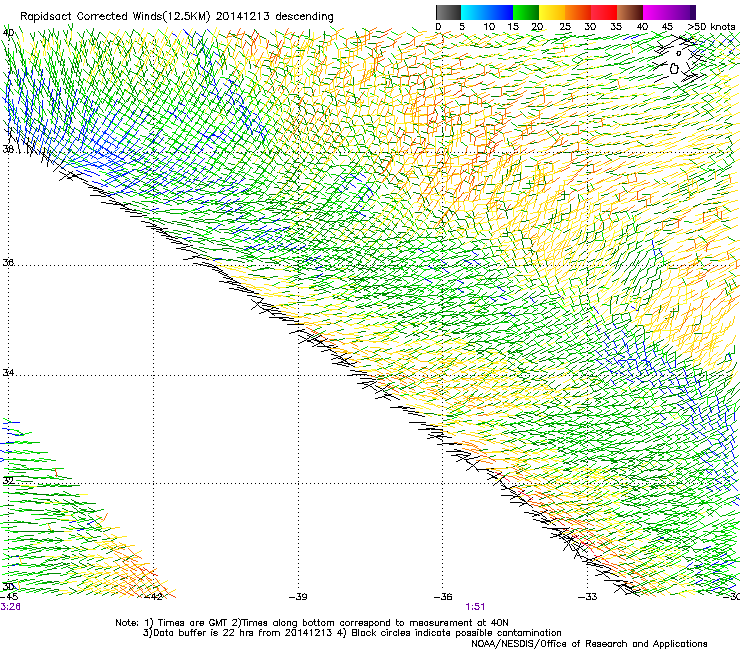The image size is (740, 650).
Task: Click the latitude label '32'
Action: (x=8, y=481)
